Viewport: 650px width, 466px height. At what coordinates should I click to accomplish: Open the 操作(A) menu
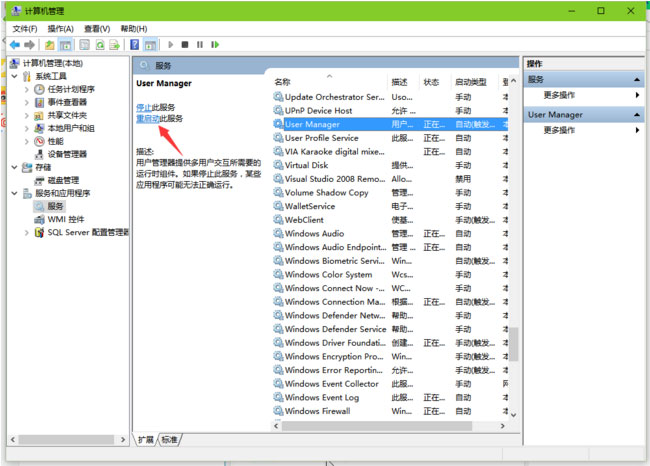point(61,29)
